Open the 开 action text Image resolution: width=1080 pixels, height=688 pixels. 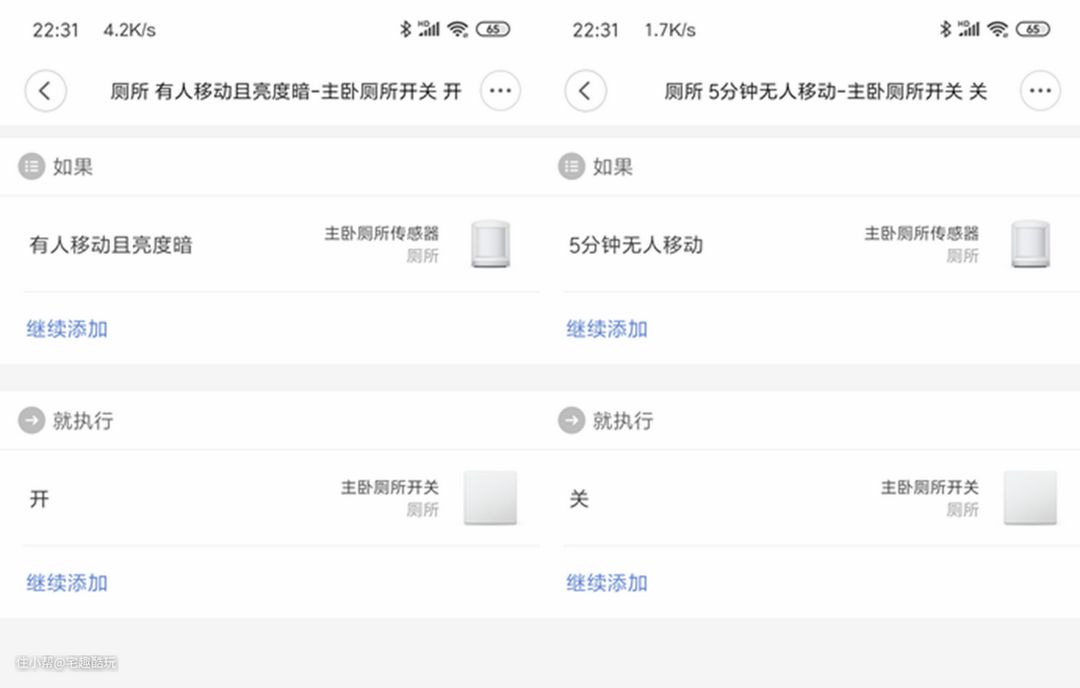tap(39, 499)
